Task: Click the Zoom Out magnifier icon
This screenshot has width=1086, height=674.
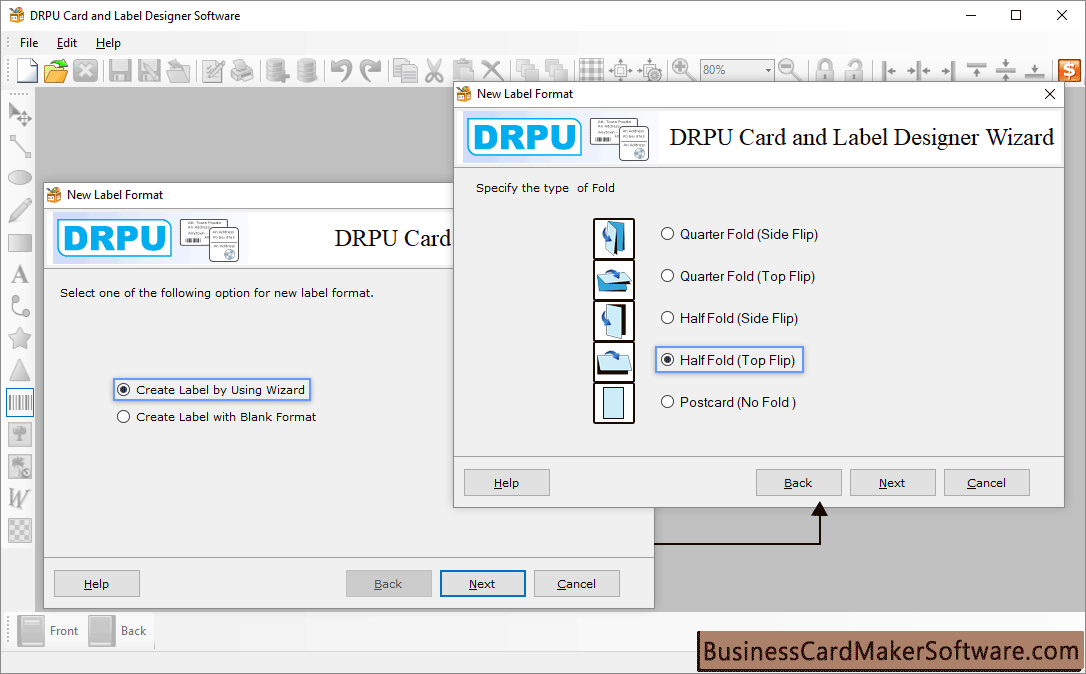Action: click(790, 70)
